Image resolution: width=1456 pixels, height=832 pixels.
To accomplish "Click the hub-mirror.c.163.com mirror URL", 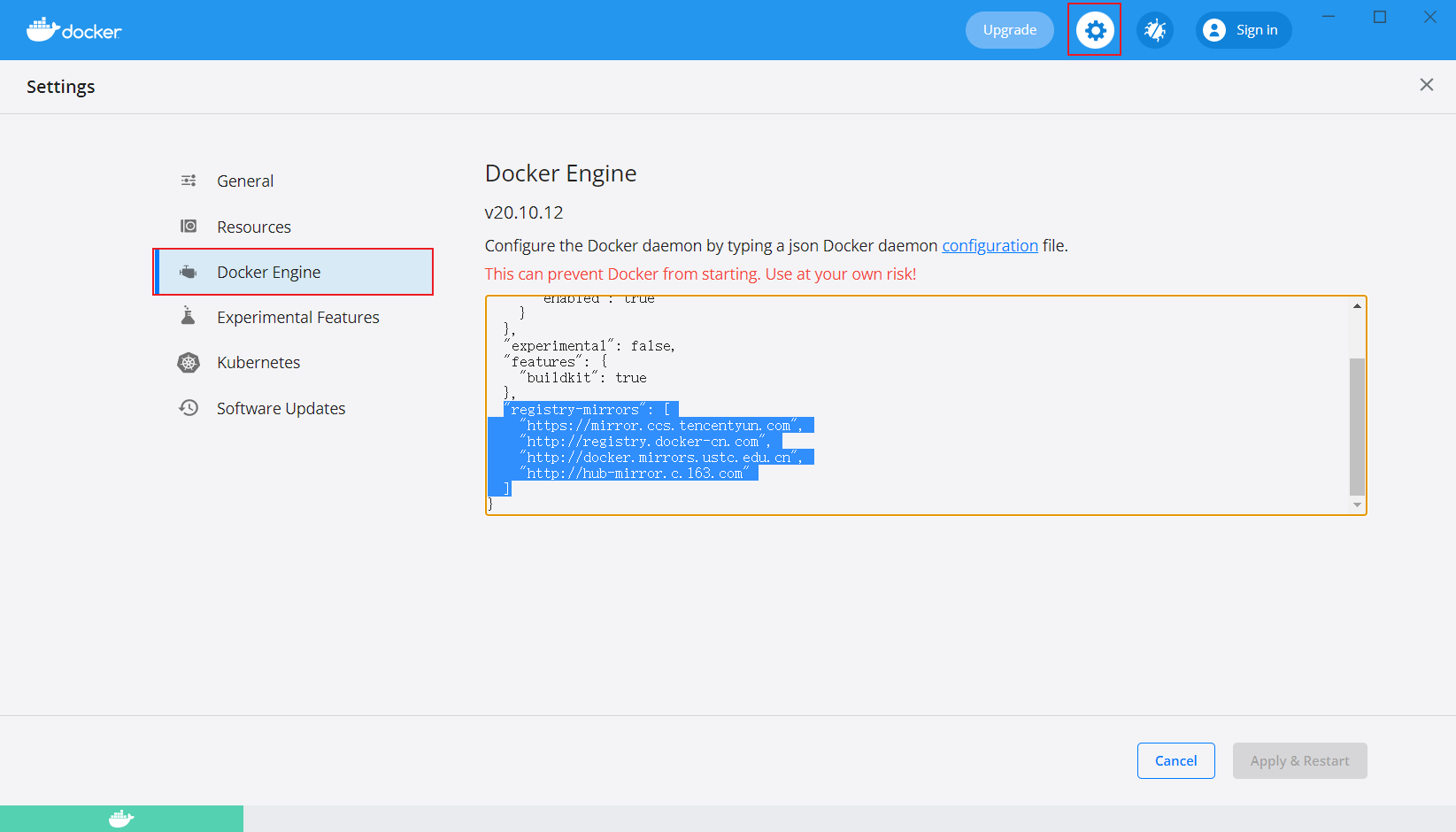I will click(x=636, y=474).
